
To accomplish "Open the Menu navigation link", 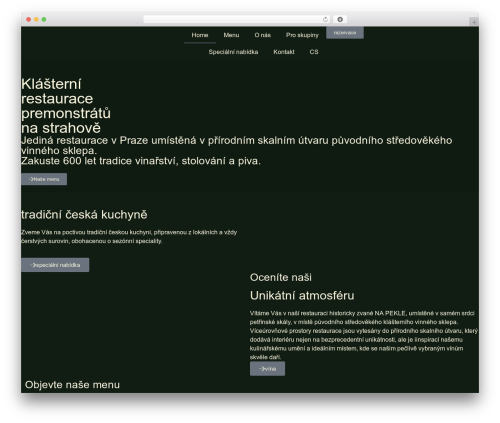I will pos(231,35).
